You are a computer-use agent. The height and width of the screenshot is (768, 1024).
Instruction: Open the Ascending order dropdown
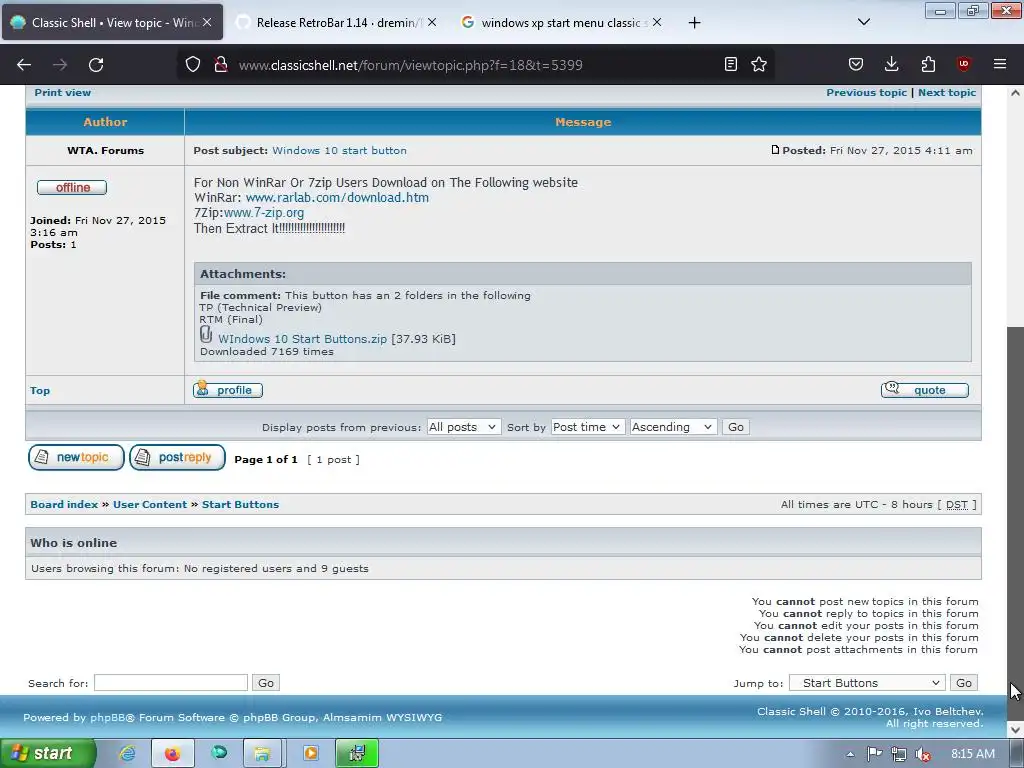pos(673,427)
